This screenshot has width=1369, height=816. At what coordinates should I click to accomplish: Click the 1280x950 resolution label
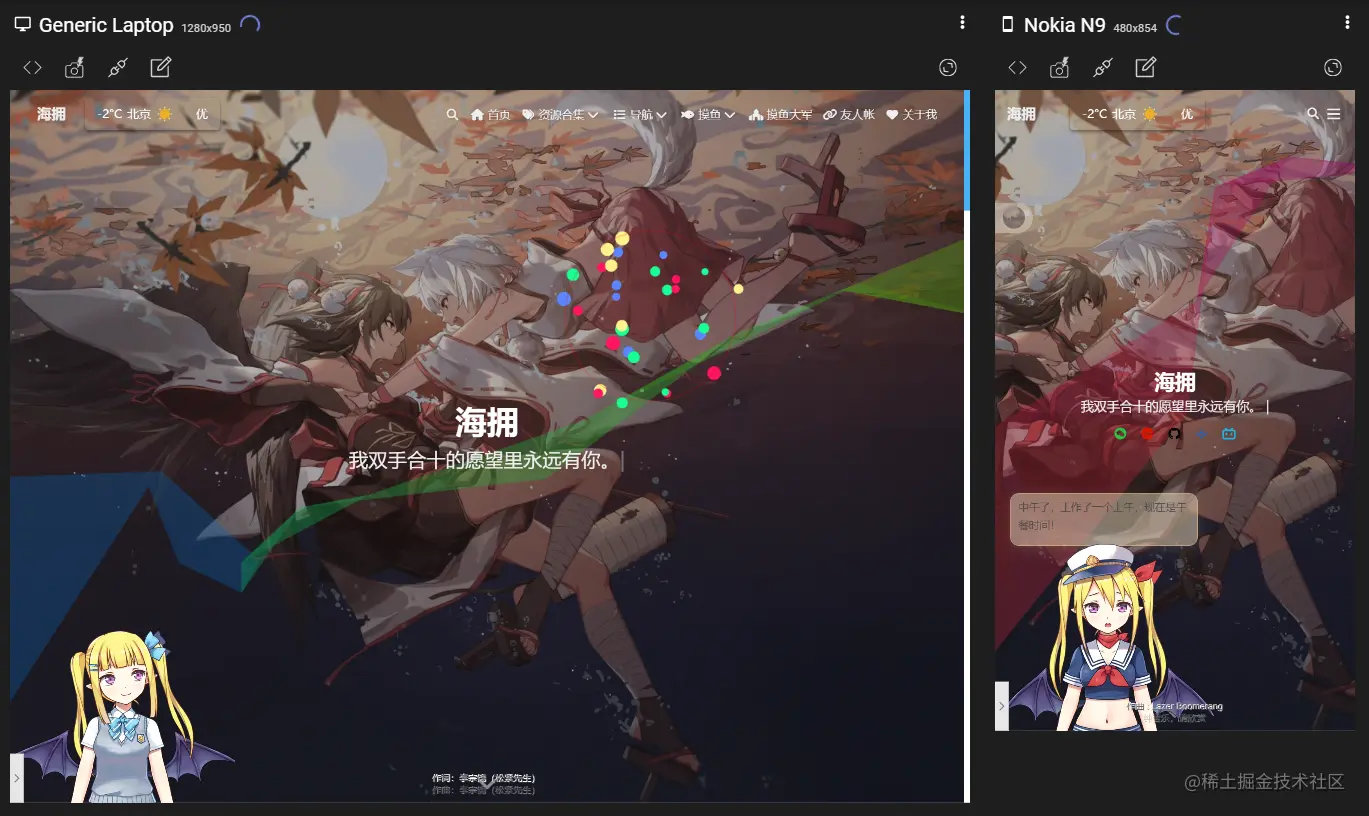(206, 28)
